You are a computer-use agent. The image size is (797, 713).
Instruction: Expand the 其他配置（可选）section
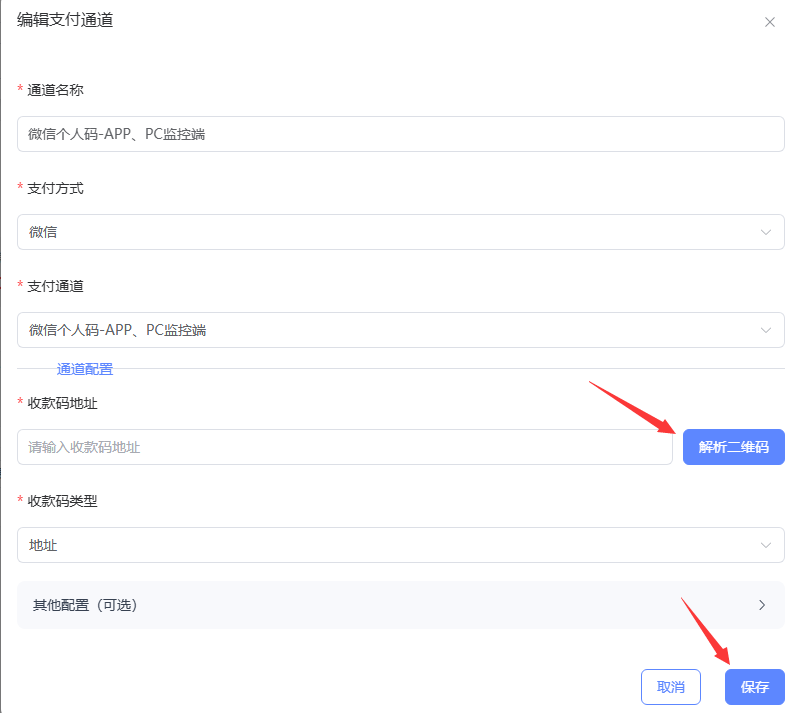[x=401, y=605]
